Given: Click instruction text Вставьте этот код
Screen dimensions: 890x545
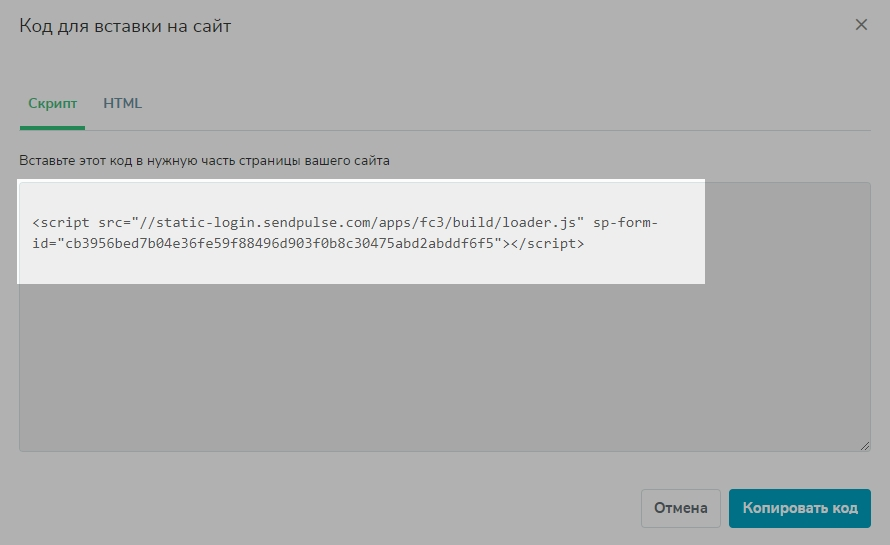Looking at the screenshot, I should click(204, 161).
